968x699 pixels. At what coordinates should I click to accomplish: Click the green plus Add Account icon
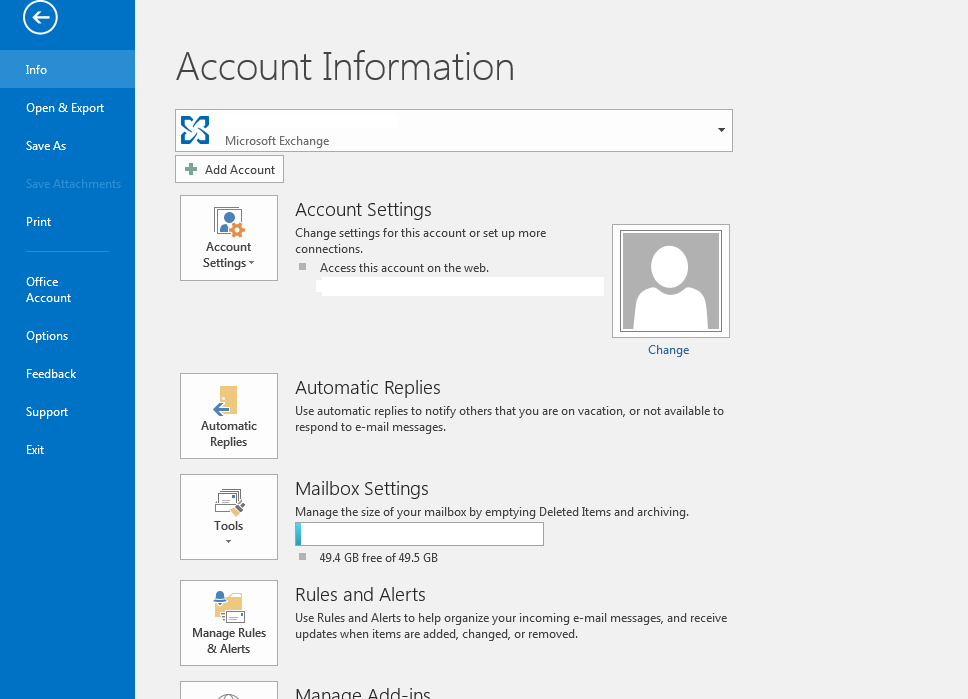191,170
